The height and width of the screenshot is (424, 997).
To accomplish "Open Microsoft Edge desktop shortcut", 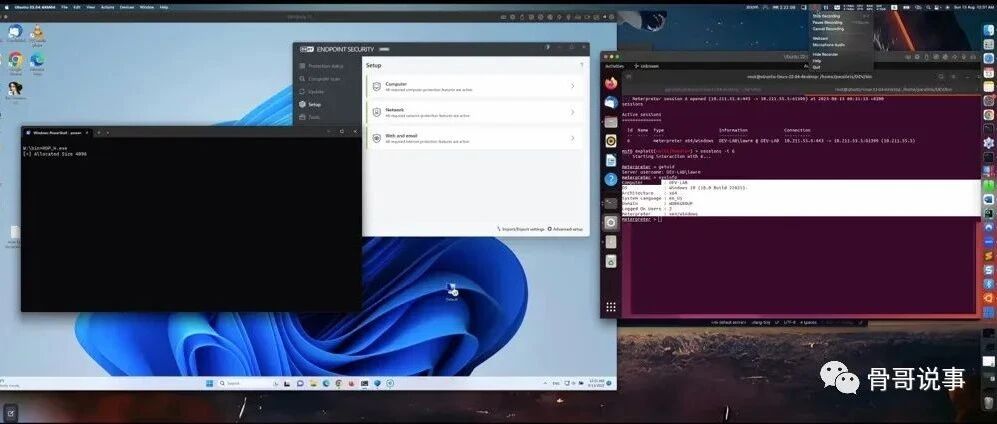I will pyautogui.click(x=37, y=62).
